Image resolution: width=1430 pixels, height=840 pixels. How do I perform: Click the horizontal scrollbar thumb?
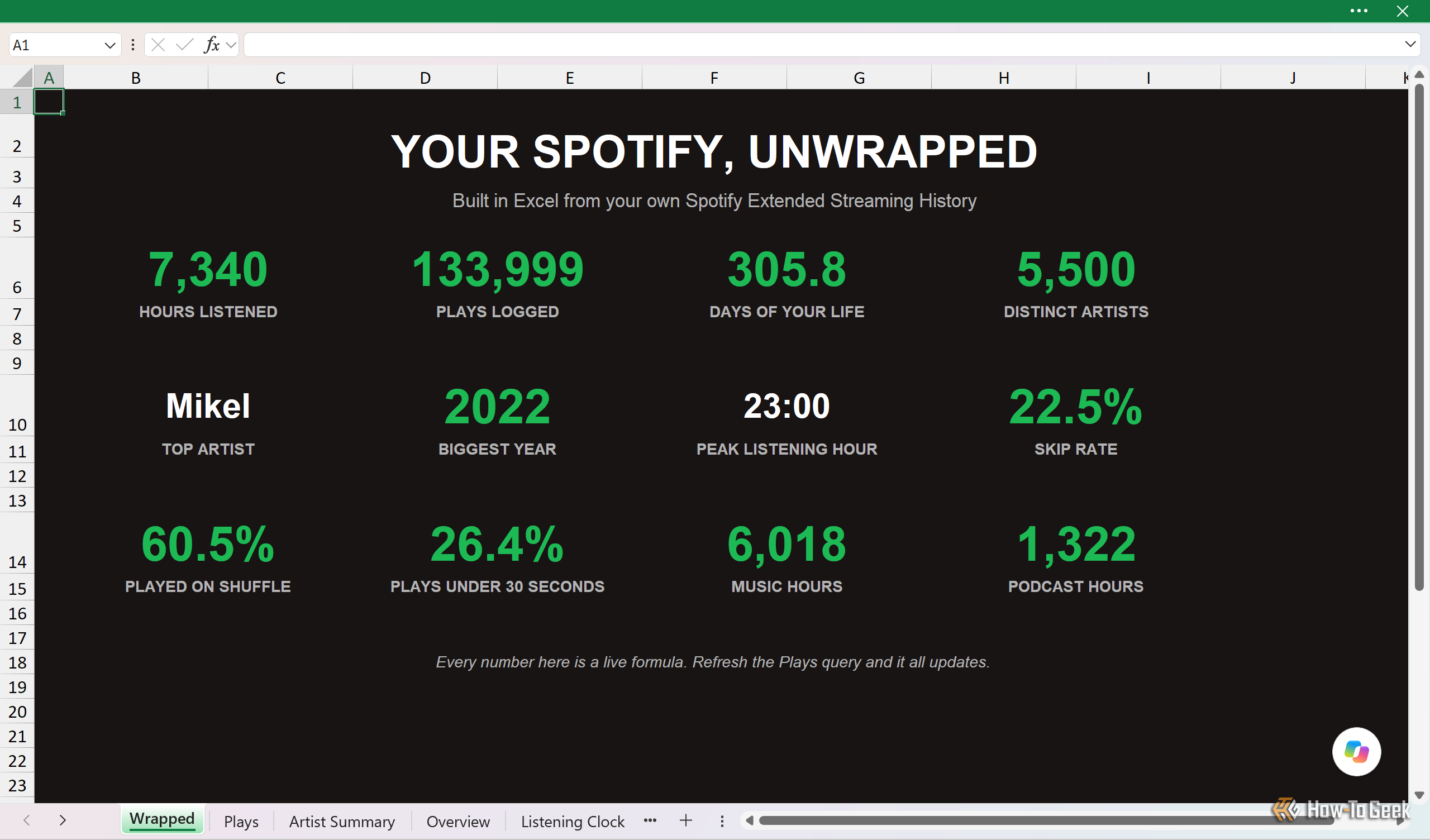[x=1046, y=820]
